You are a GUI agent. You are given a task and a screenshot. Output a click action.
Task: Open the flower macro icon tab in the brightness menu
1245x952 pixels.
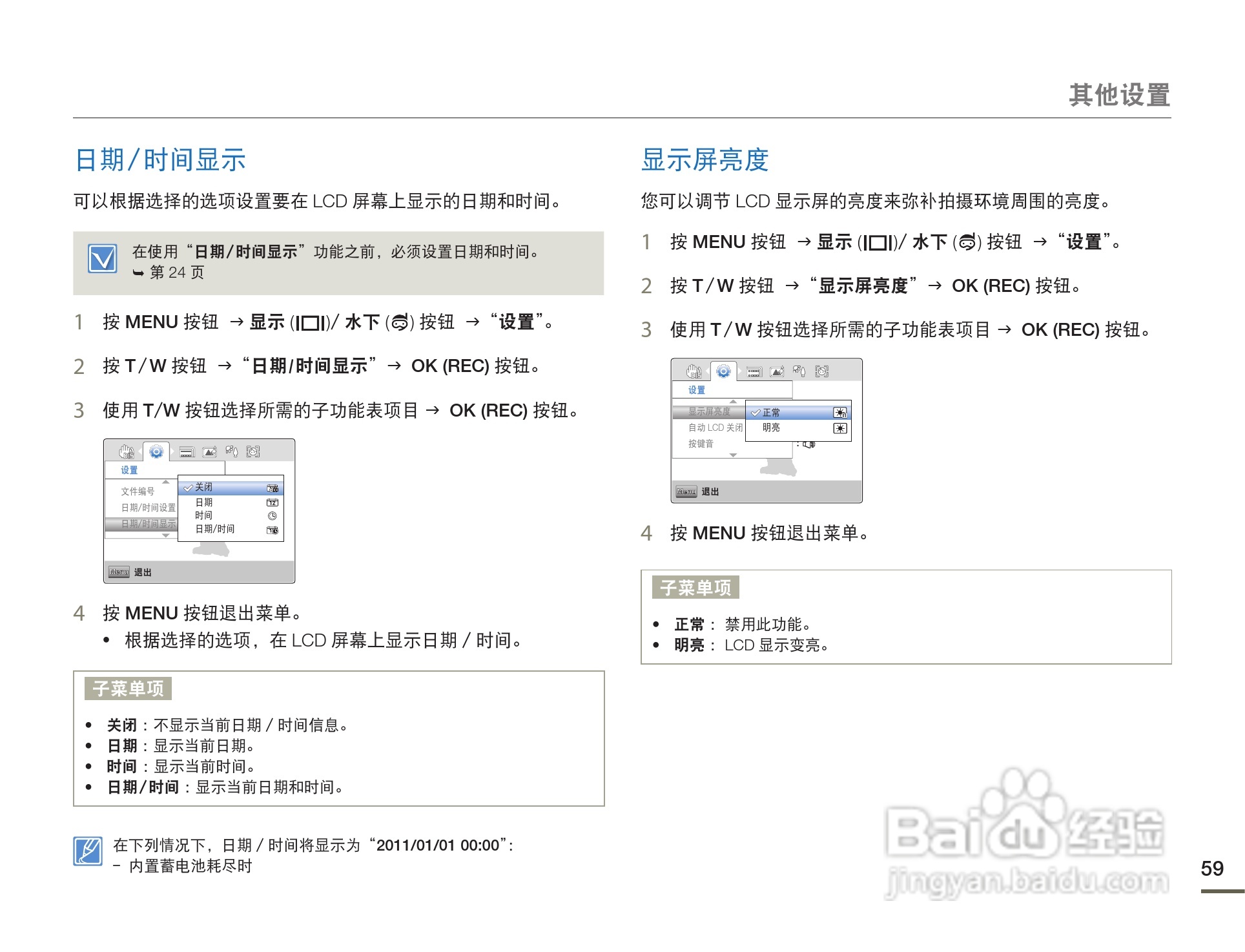799,371
